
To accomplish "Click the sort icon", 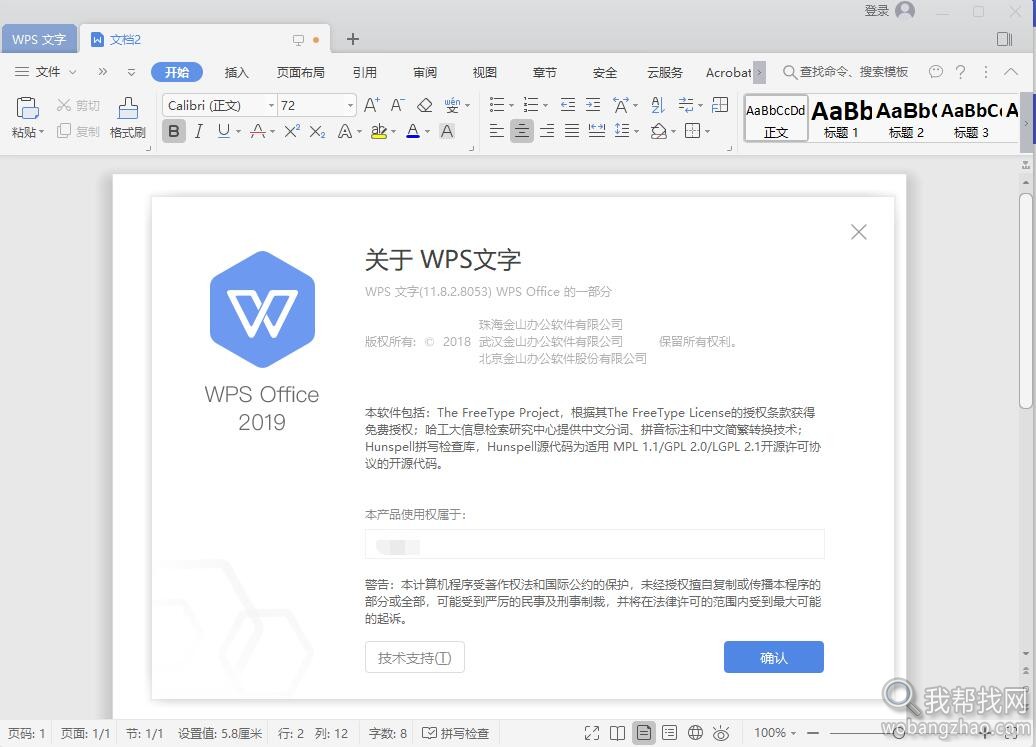I will tap(657, 105).
